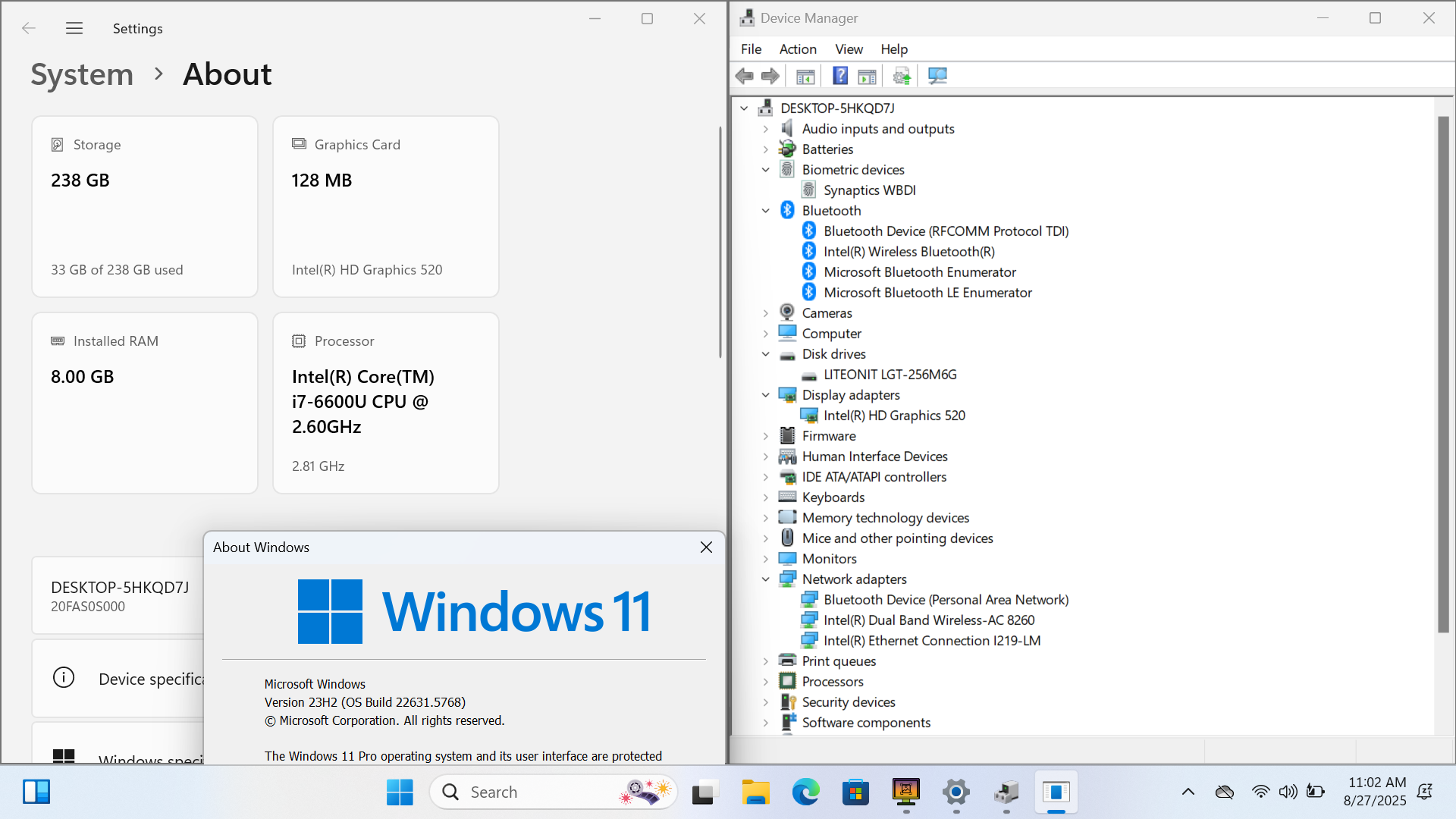Open the Help menu in Device Manager
The image size is (1456, 819).
click(894, 49)
